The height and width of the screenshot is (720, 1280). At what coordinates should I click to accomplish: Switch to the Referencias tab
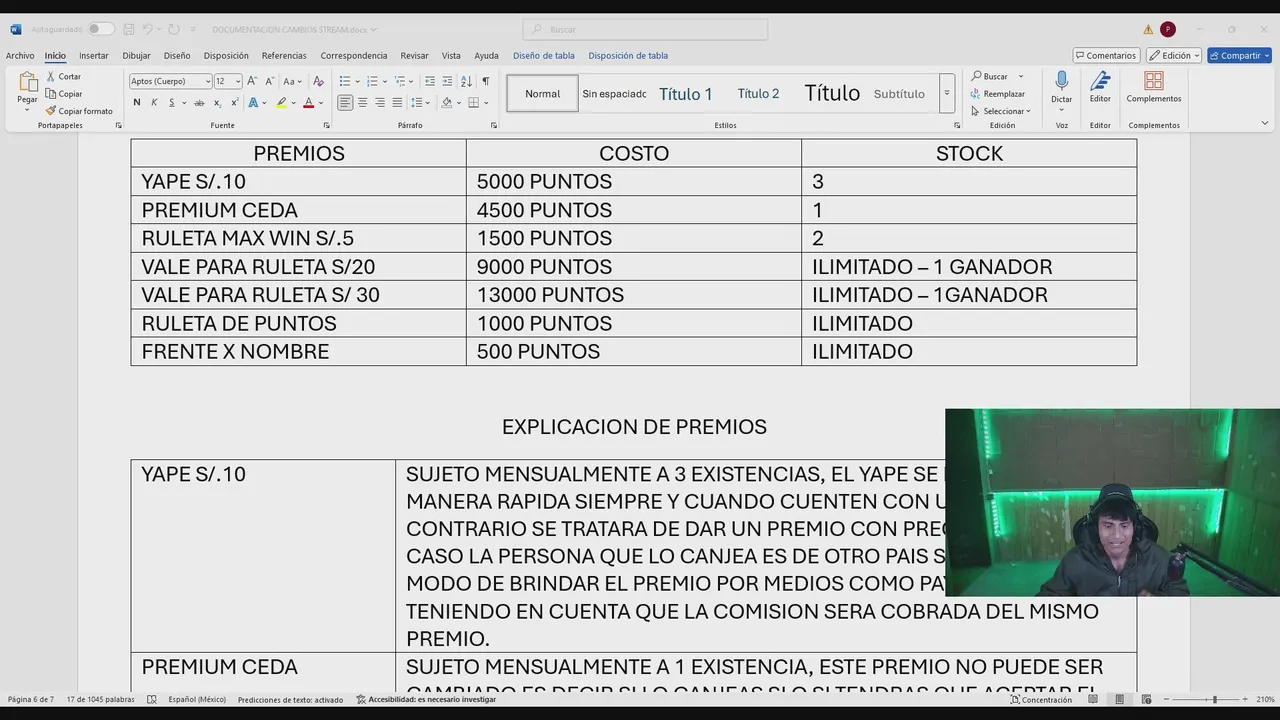[x=284, y=56]
